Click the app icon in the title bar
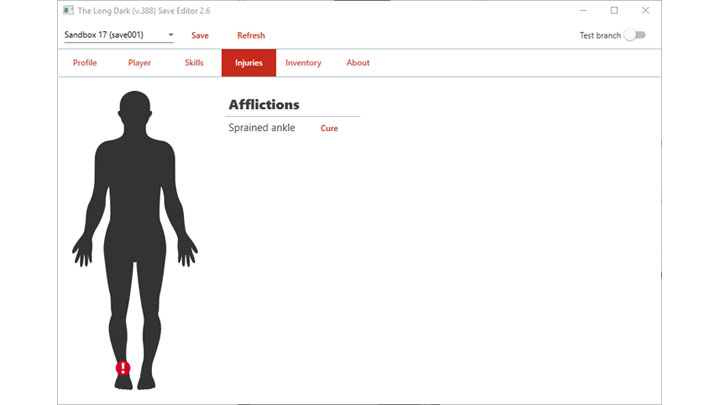The height and width of the screenshot is (405, 720). coord(68,10)
